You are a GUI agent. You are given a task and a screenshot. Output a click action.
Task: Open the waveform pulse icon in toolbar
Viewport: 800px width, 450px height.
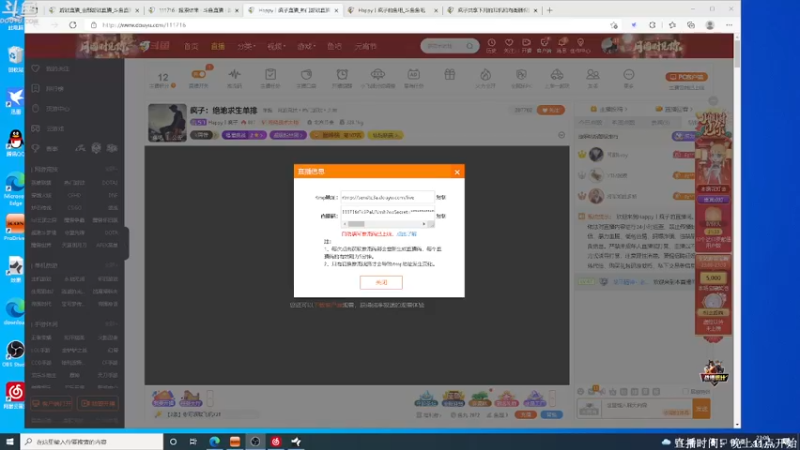pyautogui.click(x=234, y=74)
